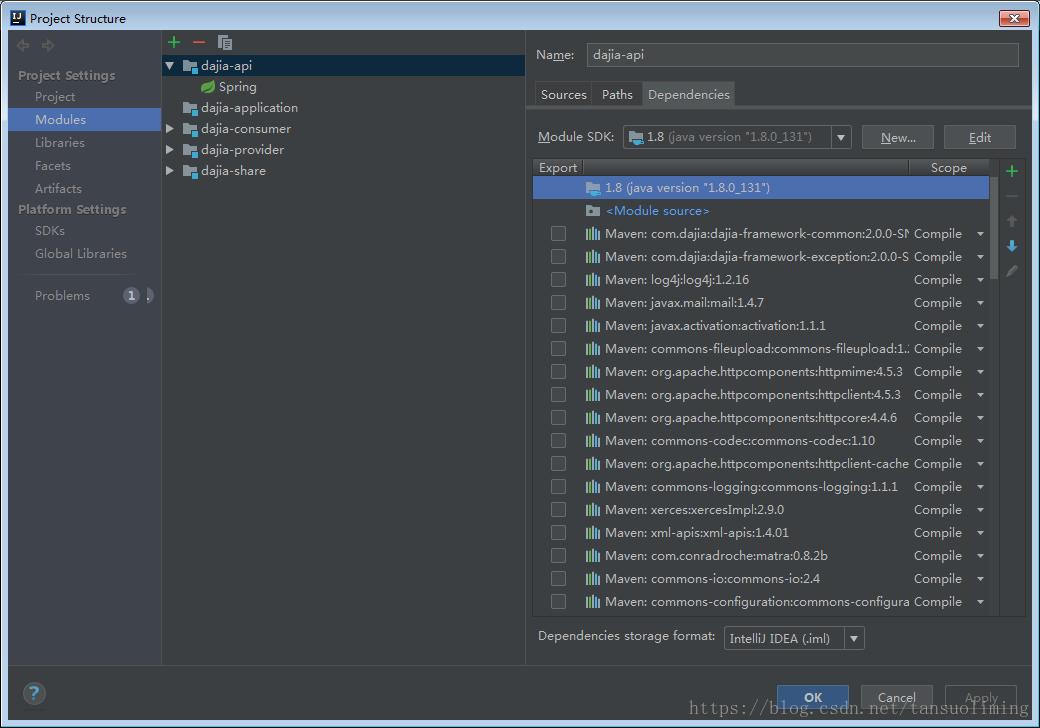Image resolution: width=1040 pixels, height=728 pixels.
Task: Switch to the Paths tab
Action: click(618, 95)
